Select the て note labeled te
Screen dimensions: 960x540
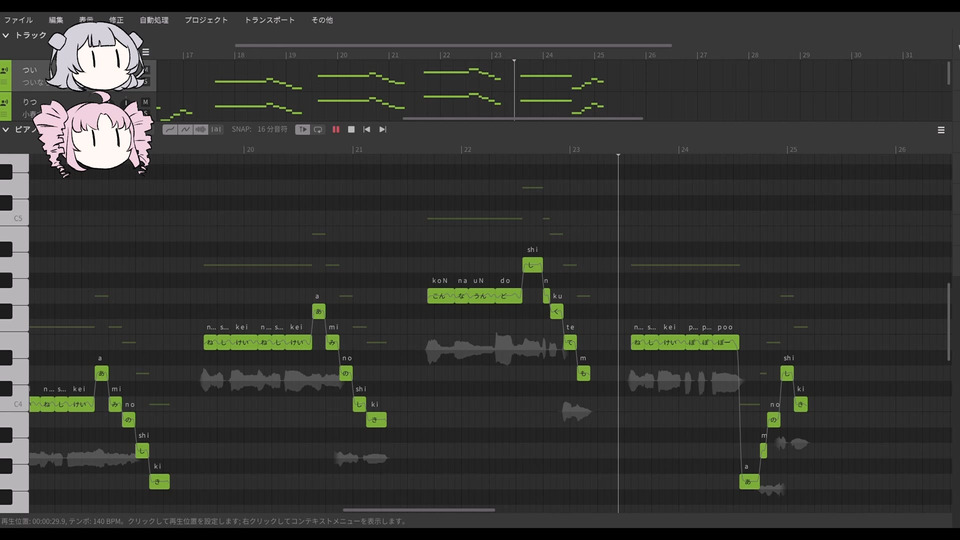coord(570,342)
